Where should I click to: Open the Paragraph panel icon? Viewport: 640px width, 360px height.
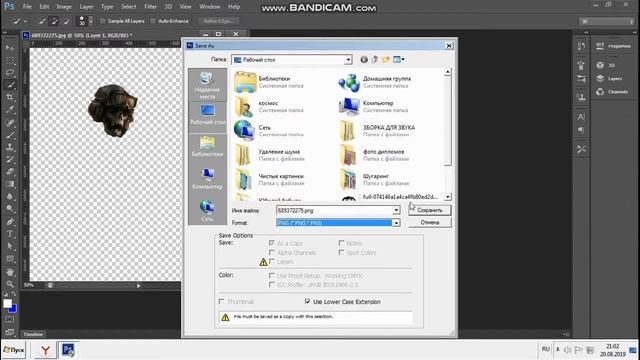click(581, 131)
